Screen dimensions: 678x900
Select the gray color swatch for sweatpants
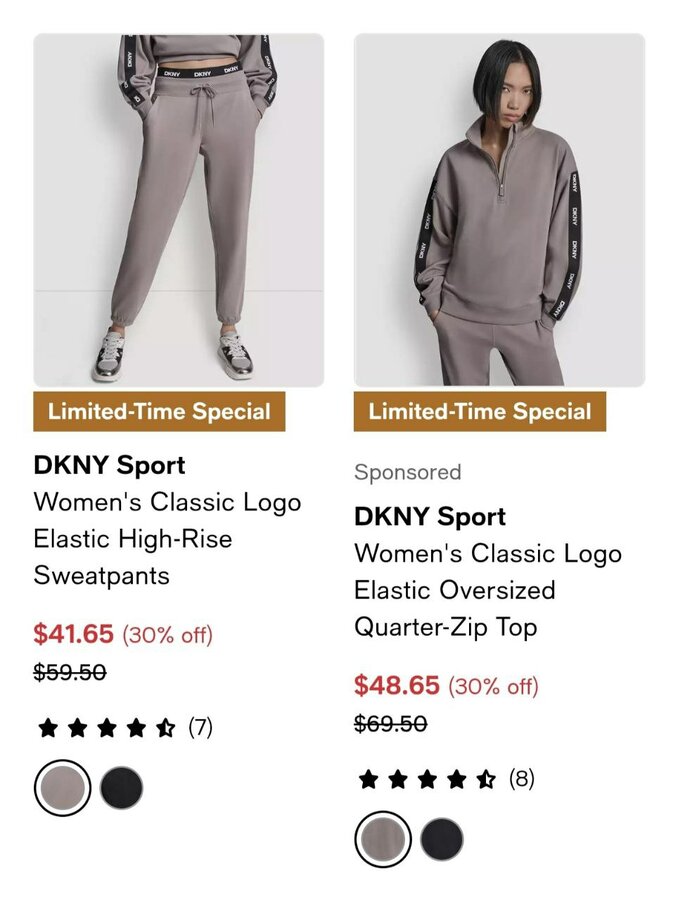63,788
